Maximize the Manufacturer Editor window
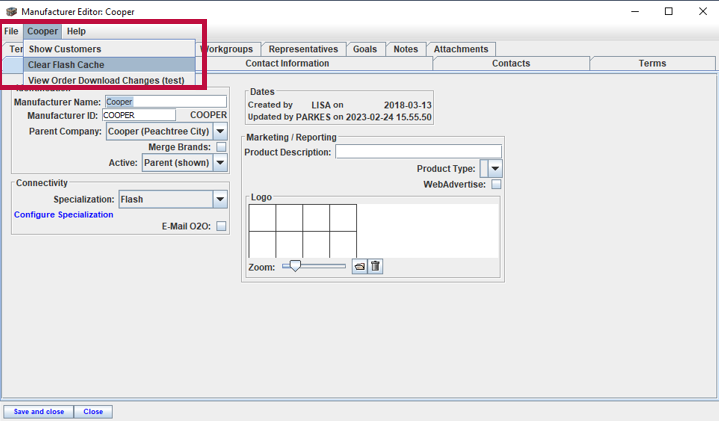The width and height of the screenshot is (719, 421). coord(669,11)
